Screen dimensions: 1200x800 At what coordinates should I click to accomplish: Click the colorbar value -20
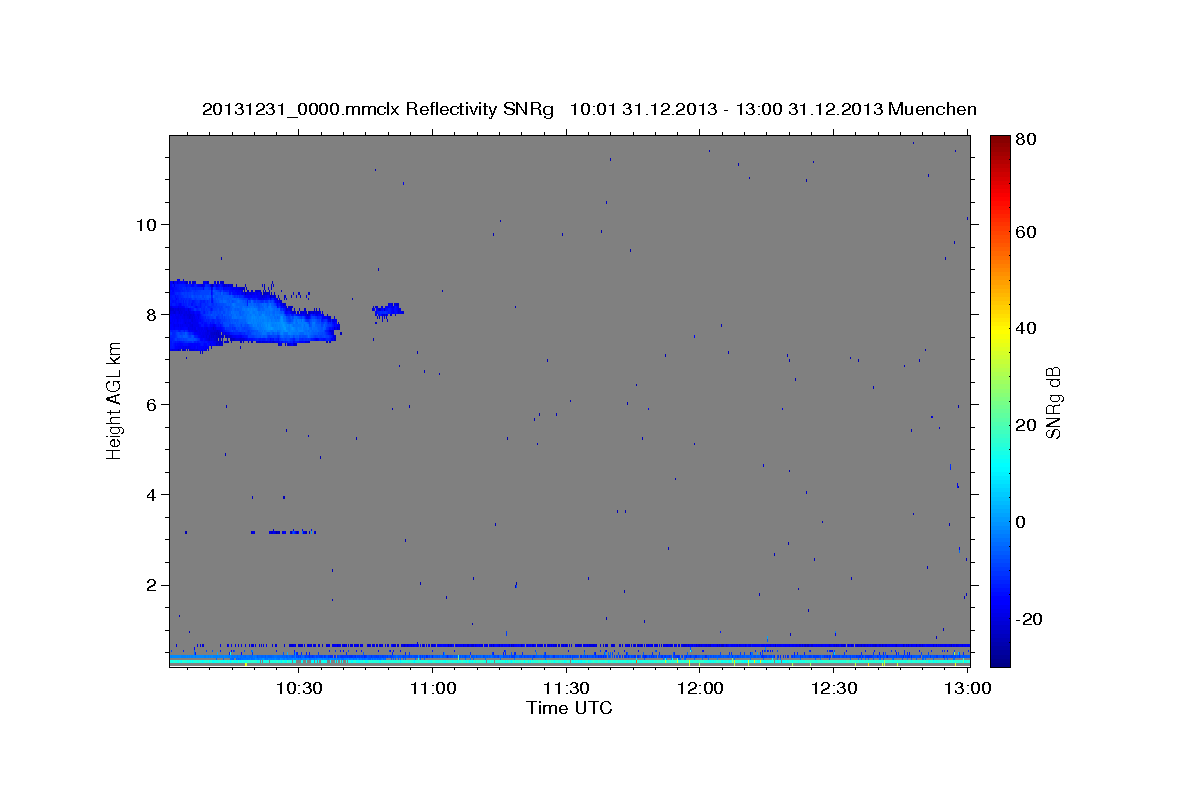click(x=1028, y=619)
